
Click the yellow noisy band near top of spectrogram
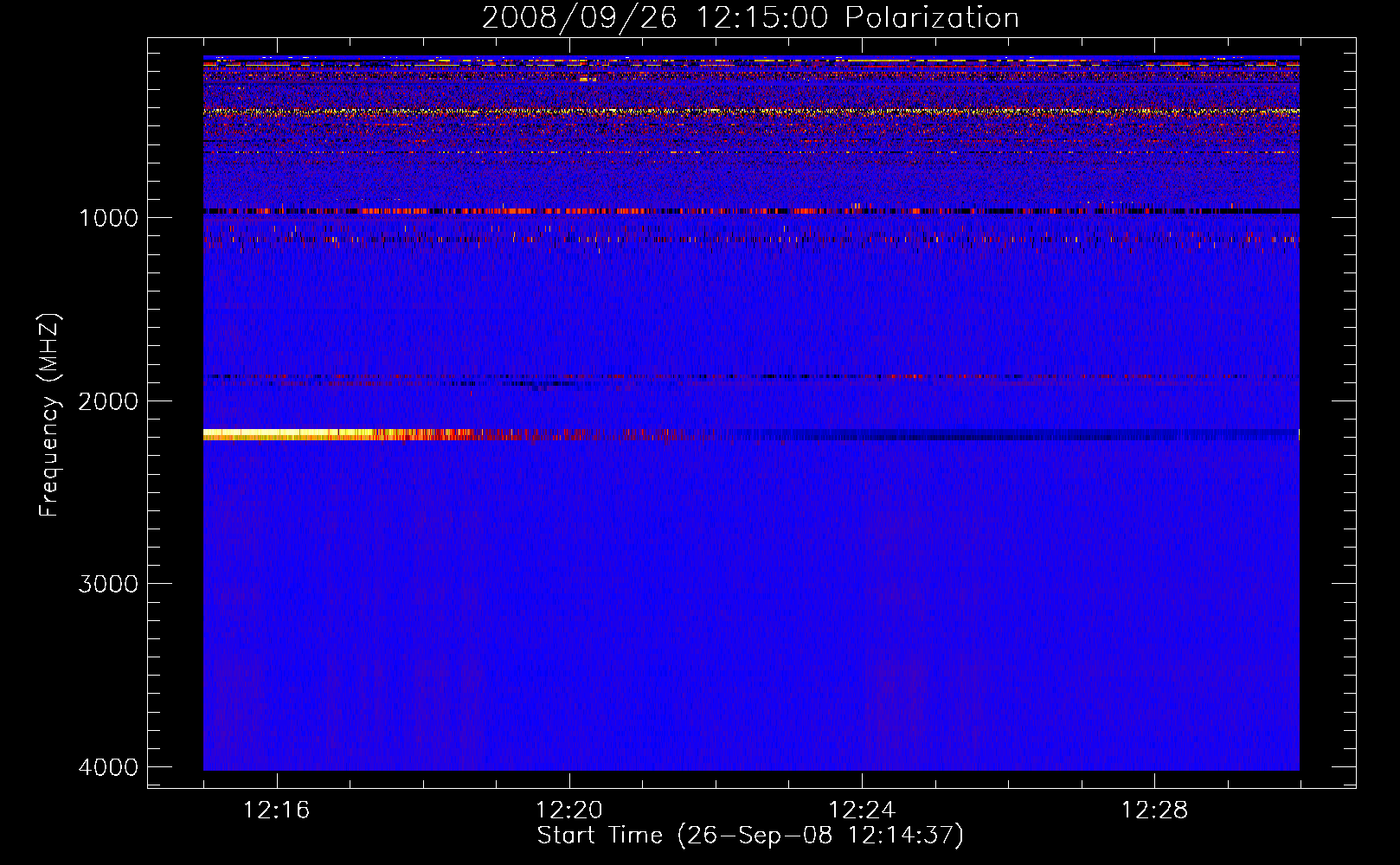click(x=751, y=112)
